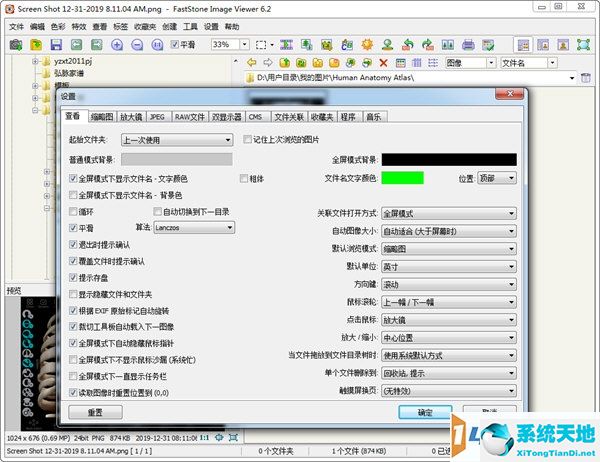The height and width of the screenshot is (462, 600).
Task: Click the actual size 1:1 toolbar icon
Action: pos(157,45)
